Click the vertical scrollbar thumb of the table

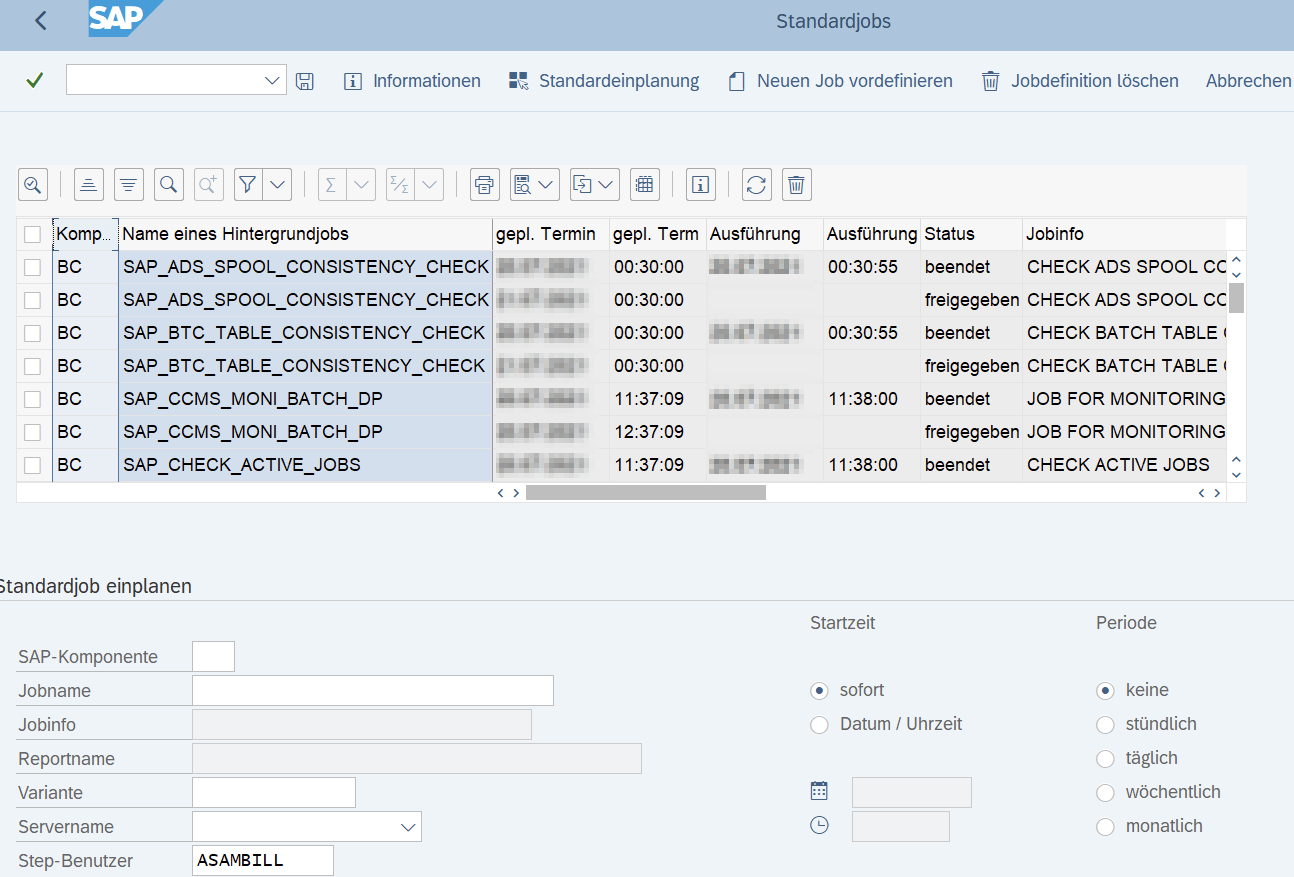pyautogui.click(x=1236, y=298)
